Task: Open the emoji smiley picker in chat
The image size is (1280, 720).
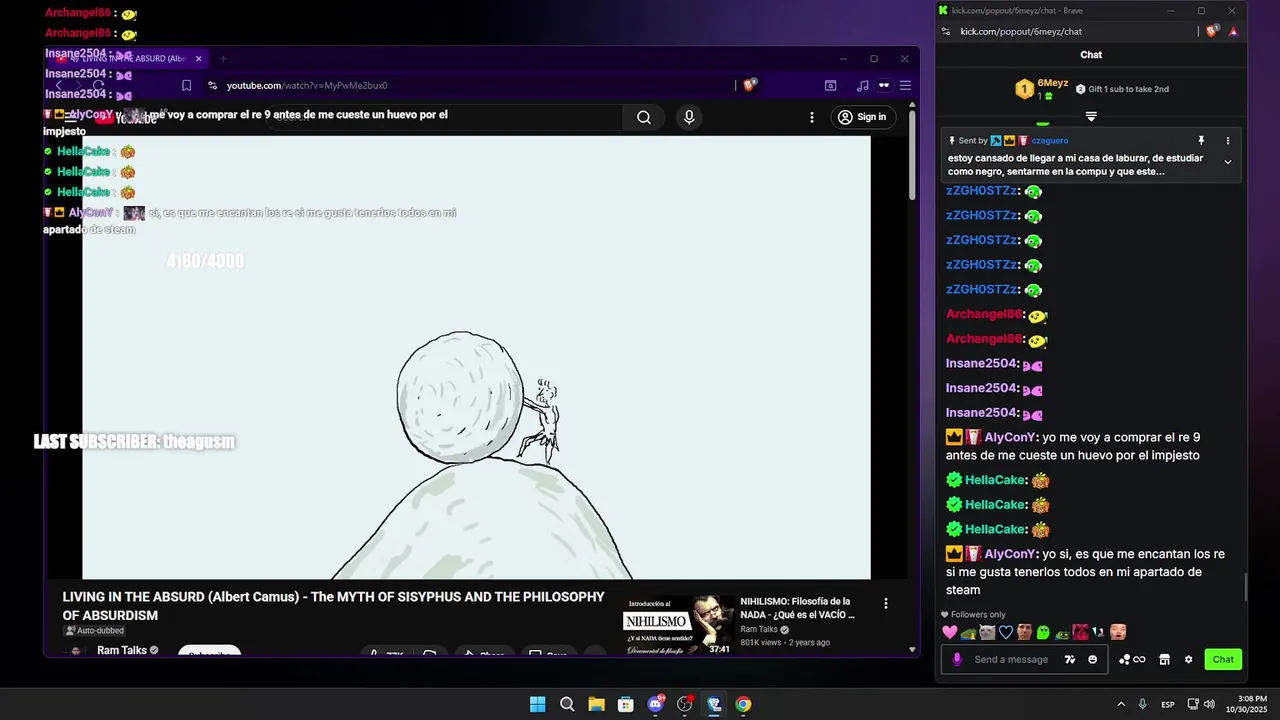Action: pos(1092,659)
